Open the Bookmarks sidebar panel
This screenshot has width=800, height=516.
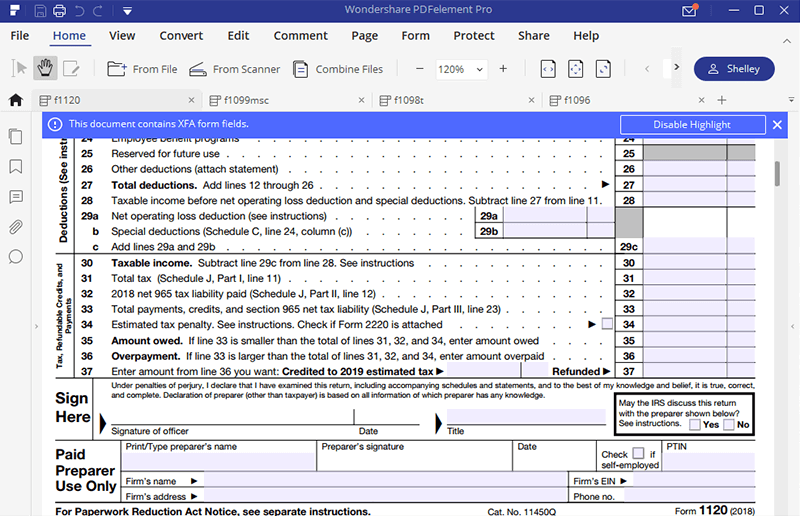pyautogui.click(x=15, y=166)
